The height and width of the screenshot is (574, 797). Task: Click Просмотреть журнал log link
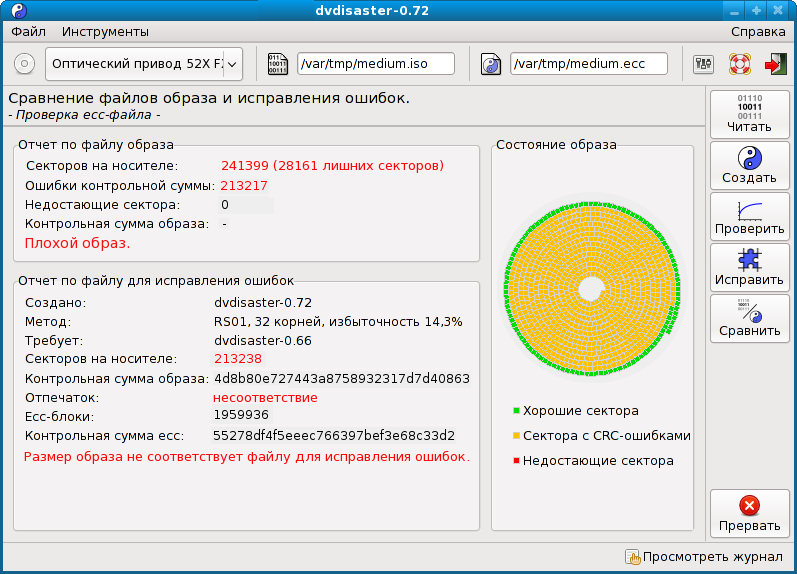[x=712, y=557]
